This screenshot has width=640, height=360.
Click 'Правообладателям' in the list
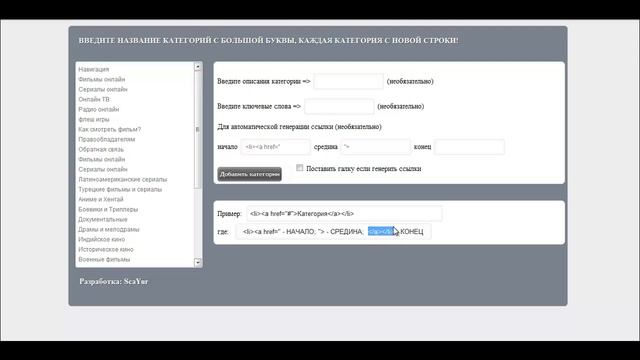coord(107,139)
